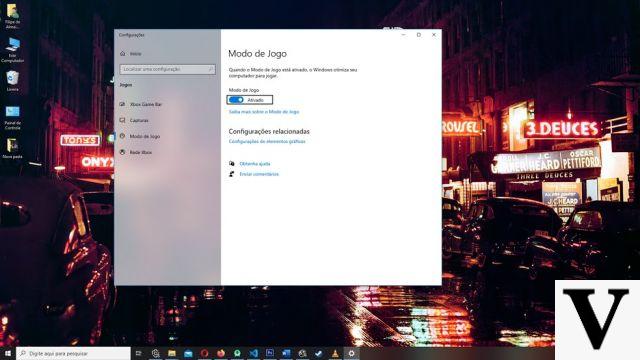Image resolution: width=640 pixels, height=360 pixels.
Task: Open the Xbox Game Bar settings page
Action: (145, 104)
